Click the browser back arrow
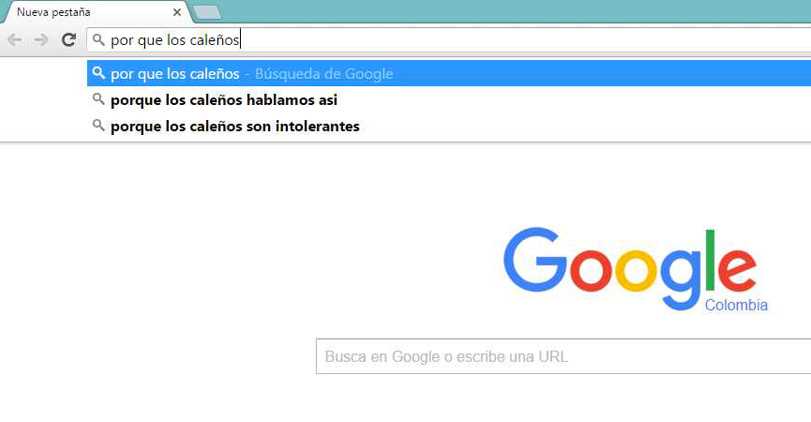 coord(15,40)
